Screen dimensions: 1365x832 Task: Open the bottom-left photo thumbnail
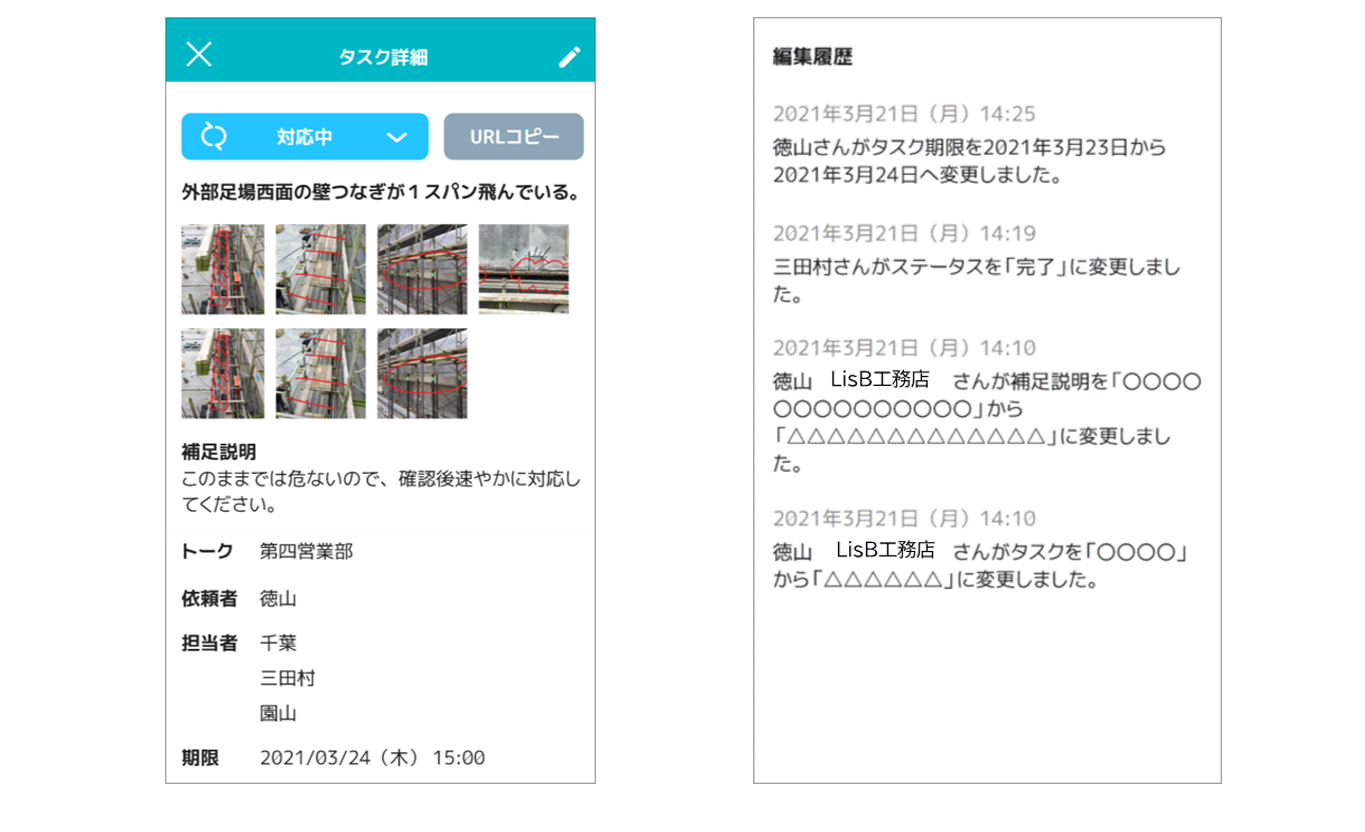pyautogui.click(x=222, y=370)
